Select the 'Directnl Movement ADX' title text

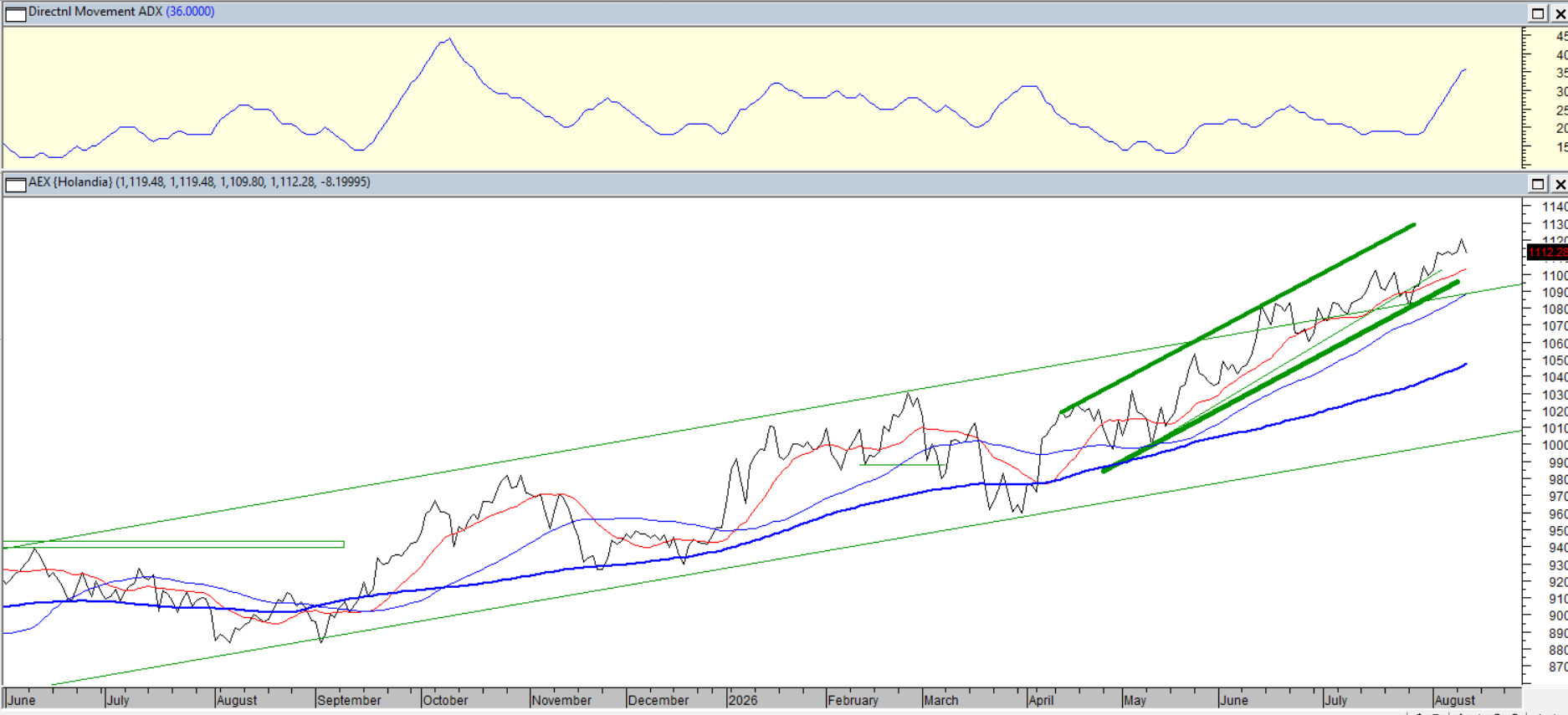pyautogui.click(x=95, y=12)
